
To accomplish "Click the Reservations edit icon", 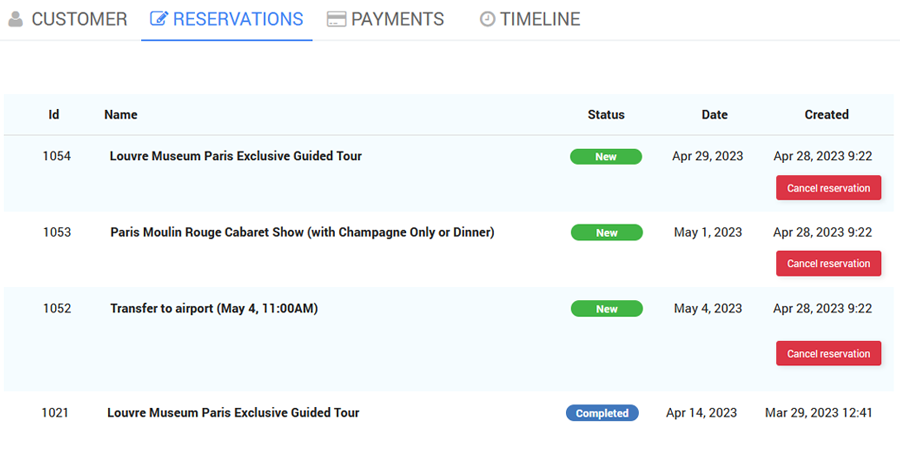I will tap(158, 19).
